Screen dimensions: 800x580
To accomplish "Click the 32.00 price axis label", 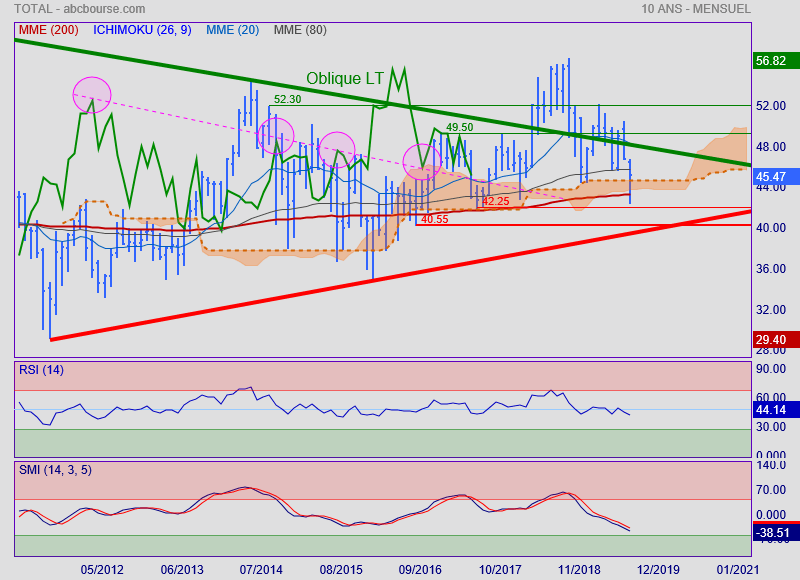I will tap(771, 310).
